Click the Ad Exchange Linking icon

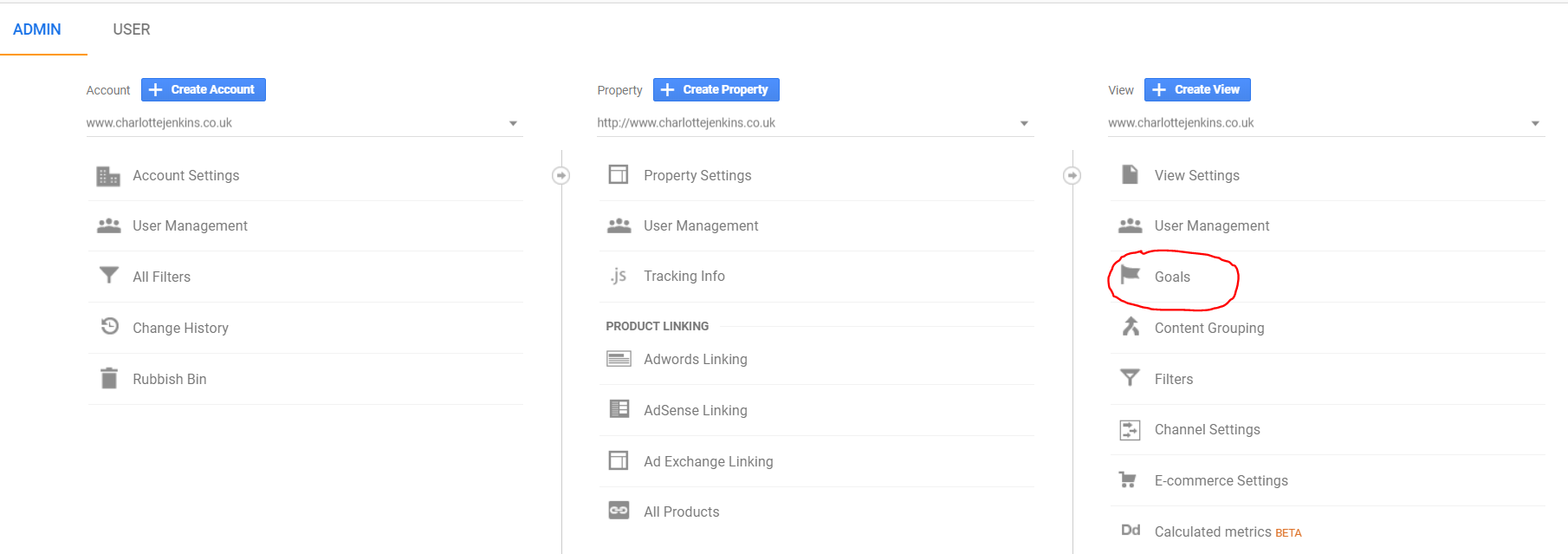point(619,460)
